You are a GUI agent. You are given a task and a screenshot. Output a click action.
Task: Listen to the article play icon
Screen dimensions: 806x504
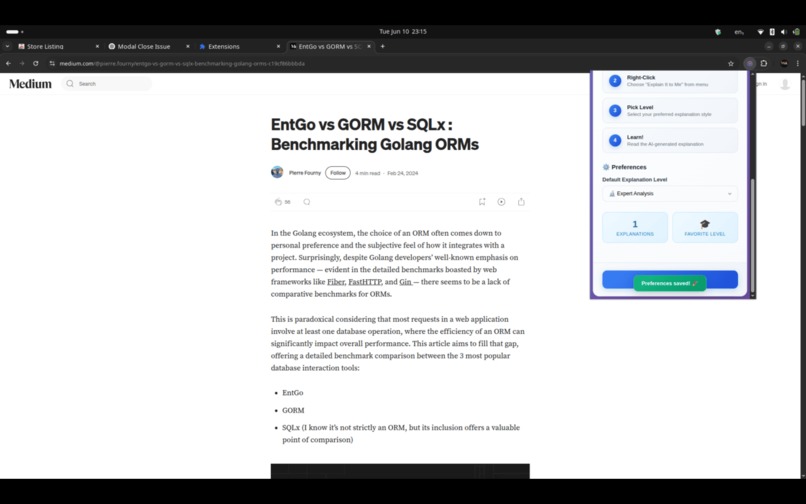pyautogui.click(x=501, y=202)
